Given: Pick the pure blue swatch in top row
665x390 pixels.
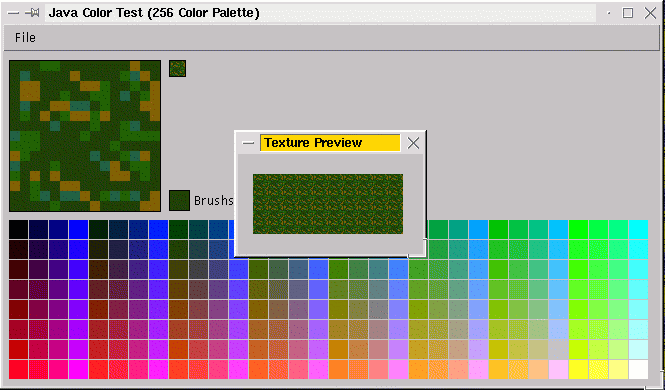Looking at the screenshot, I should tap(78, 229).
